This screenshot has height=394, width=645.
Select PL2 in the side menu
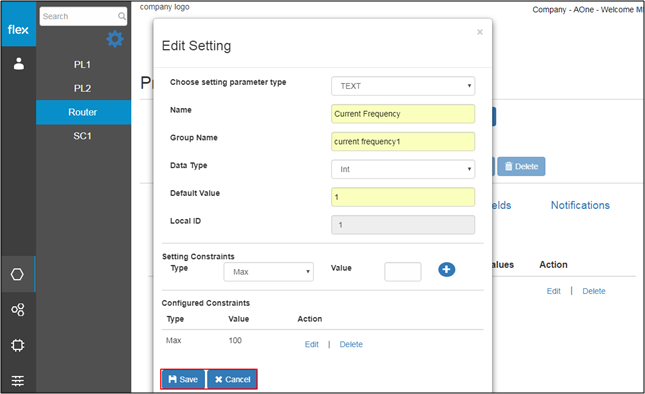pyautogui.click(x=82, y=88)
